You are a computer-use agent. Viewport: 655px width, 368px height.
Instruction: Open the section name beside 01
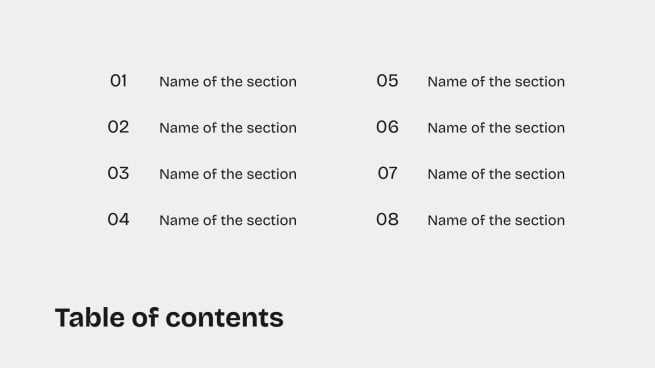tap(228, 81)
